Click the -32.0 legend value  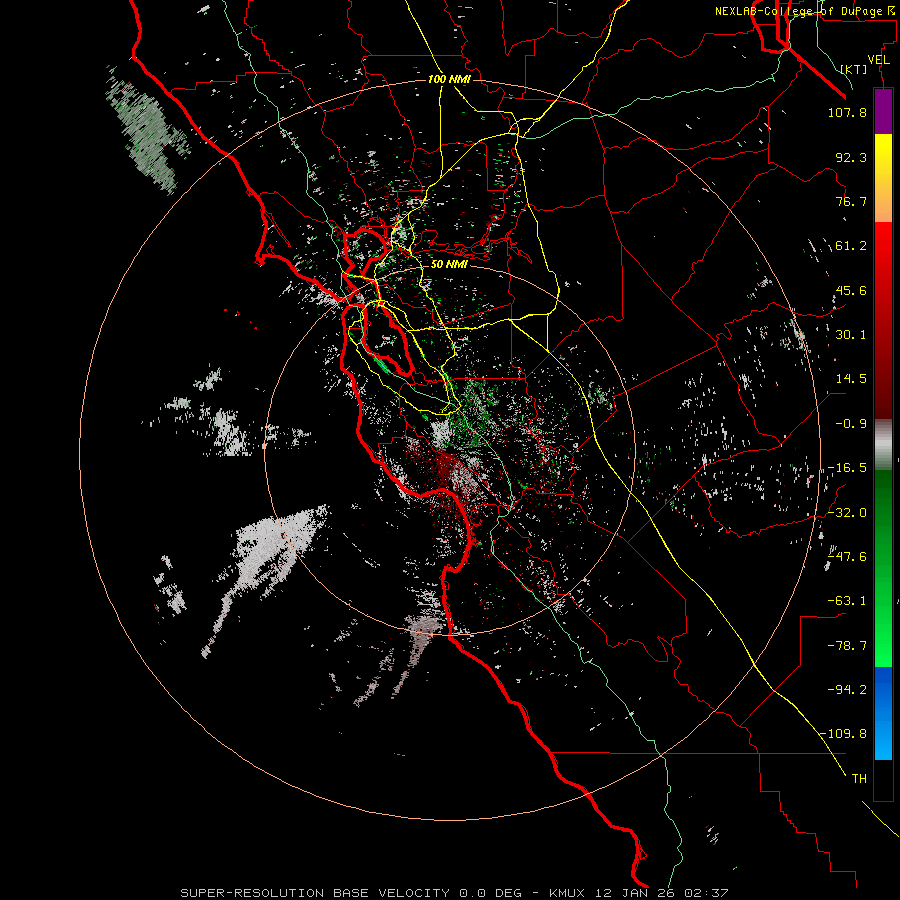(x=847, y=513)
